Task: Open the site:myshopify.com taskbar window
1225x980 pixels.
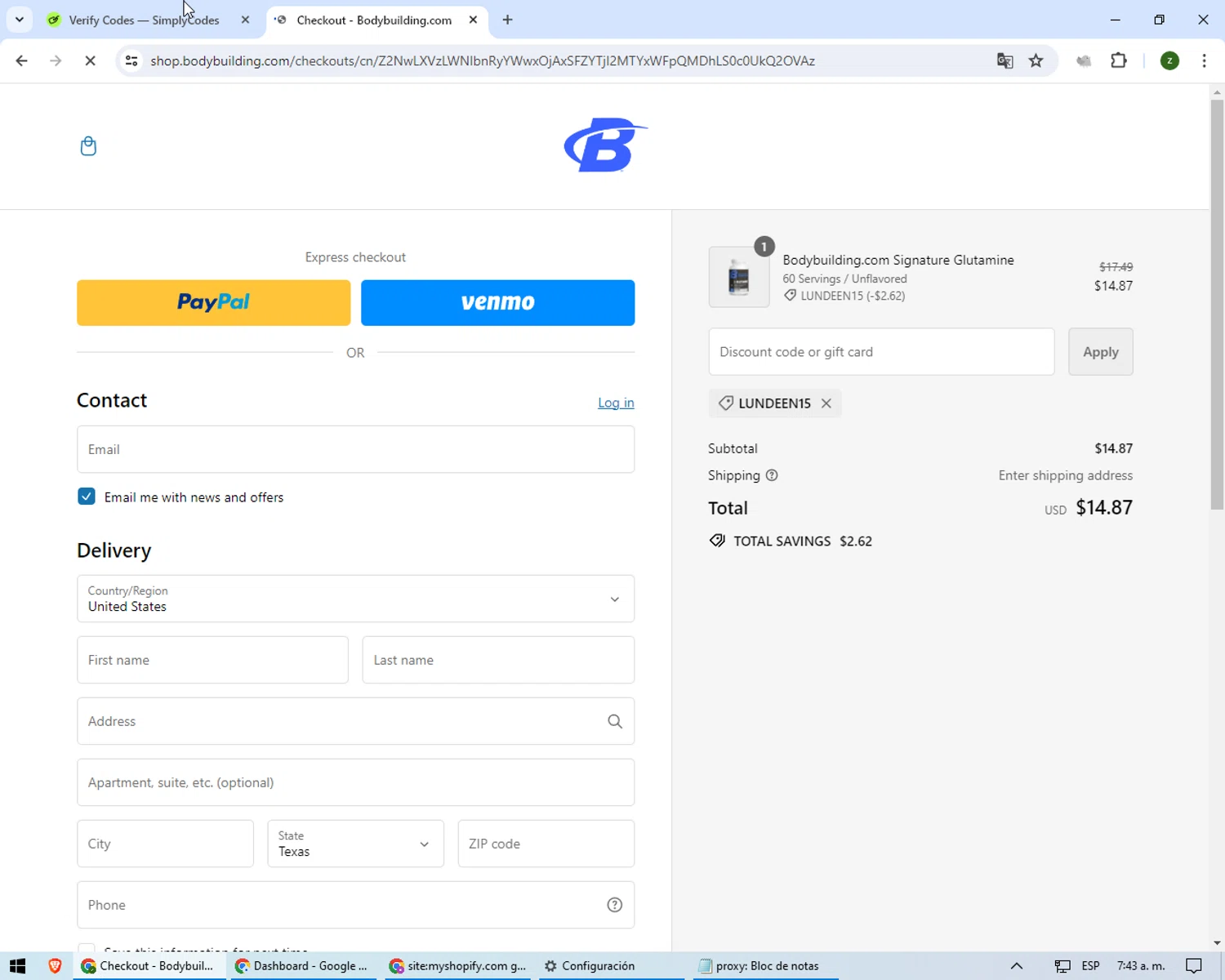Action: coord(459,966)
